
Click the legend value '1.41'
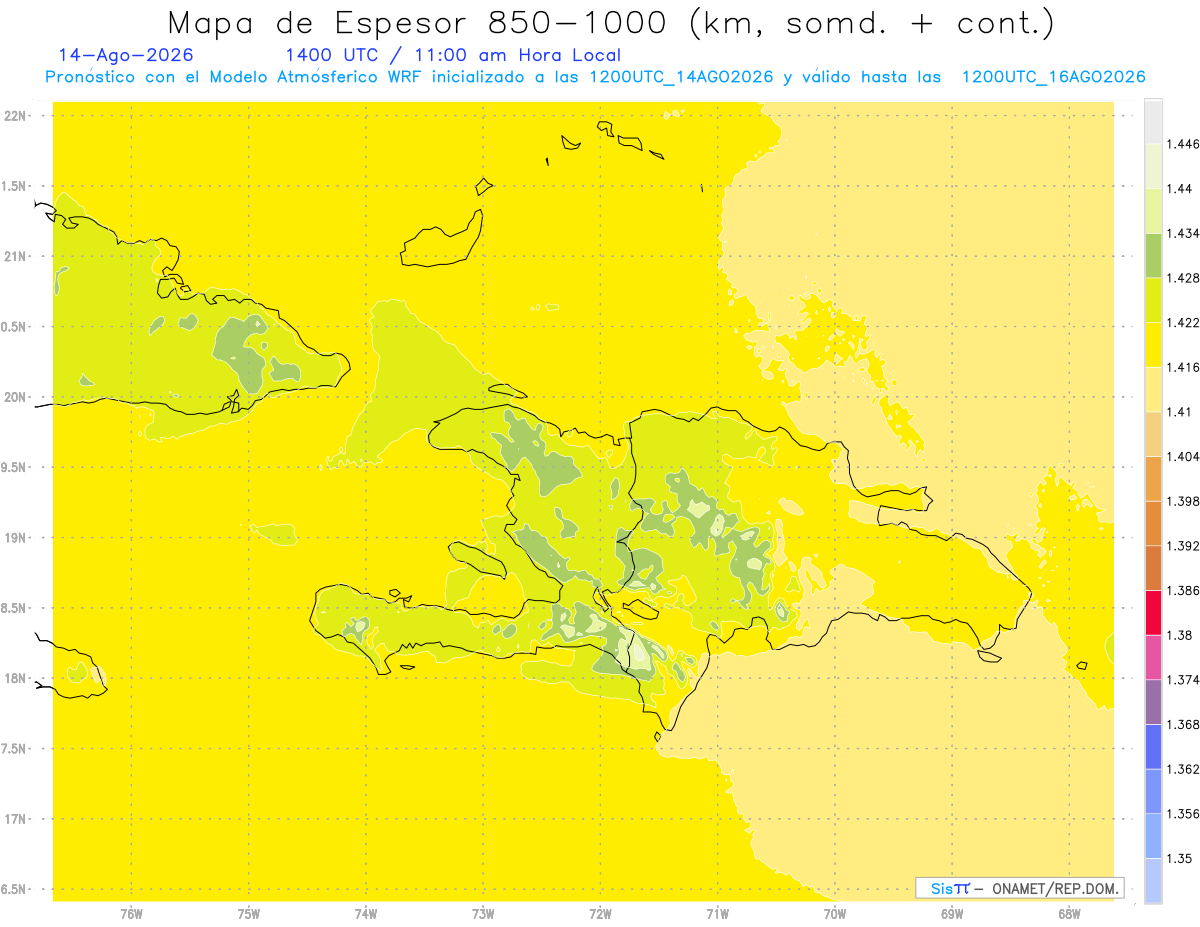1177,412
